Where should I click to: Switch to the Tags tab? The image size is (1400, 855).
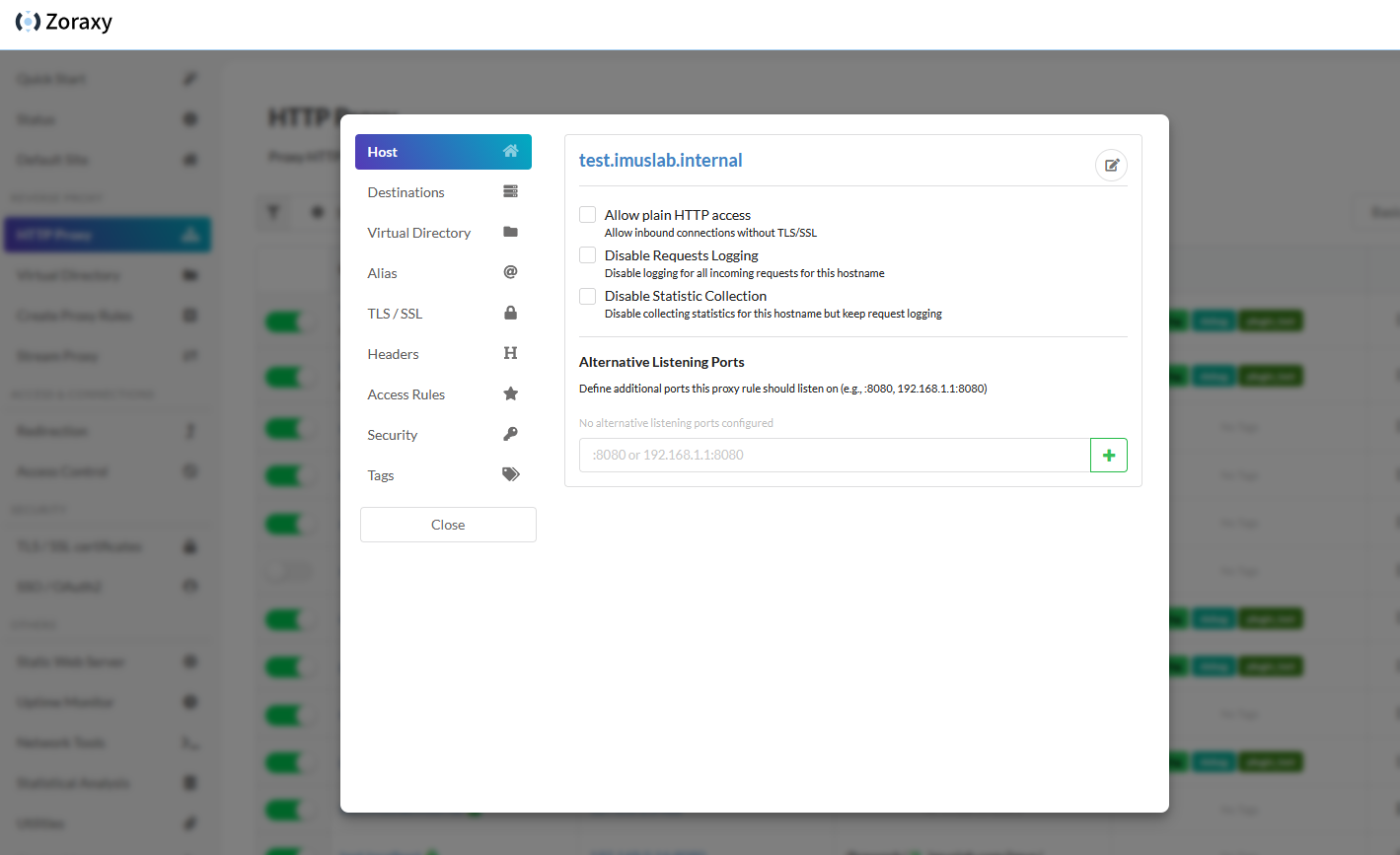pos(443,475)
